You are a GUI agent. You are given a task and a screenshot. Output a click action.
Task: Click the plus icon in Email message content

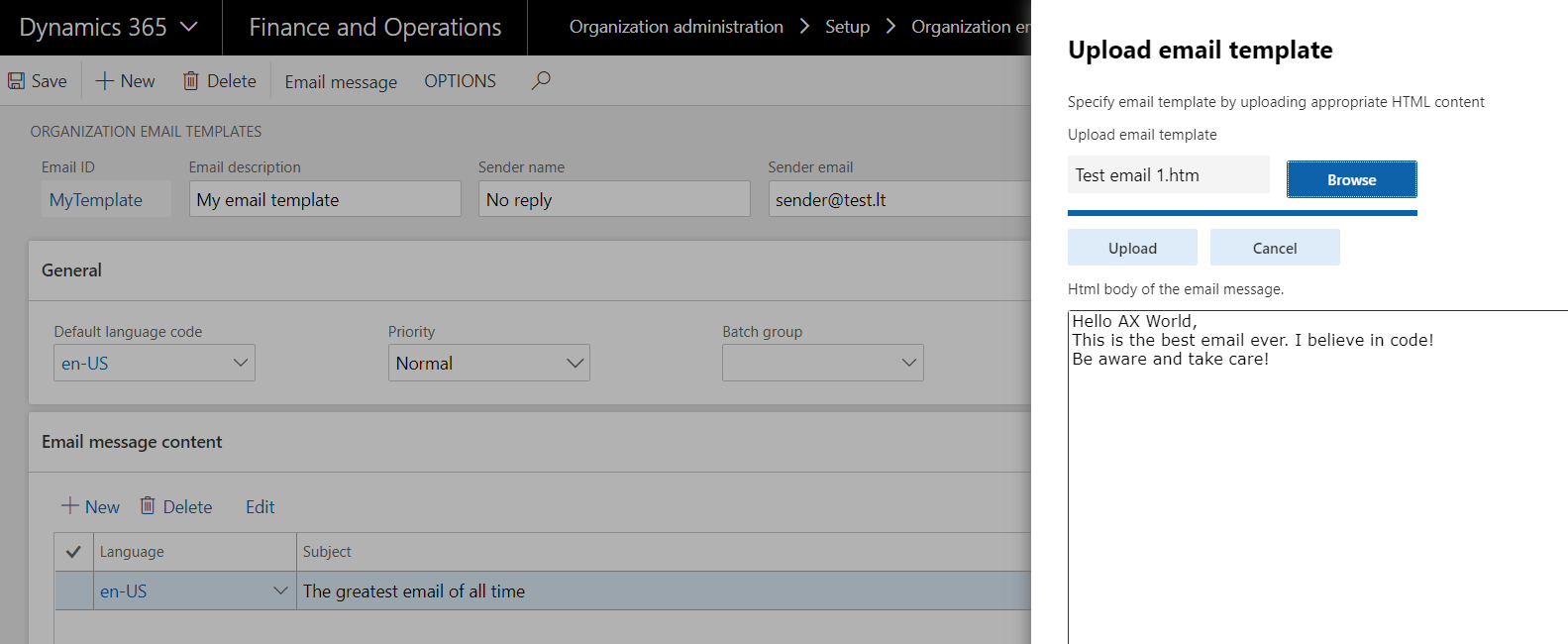click(x=70, y=506)
